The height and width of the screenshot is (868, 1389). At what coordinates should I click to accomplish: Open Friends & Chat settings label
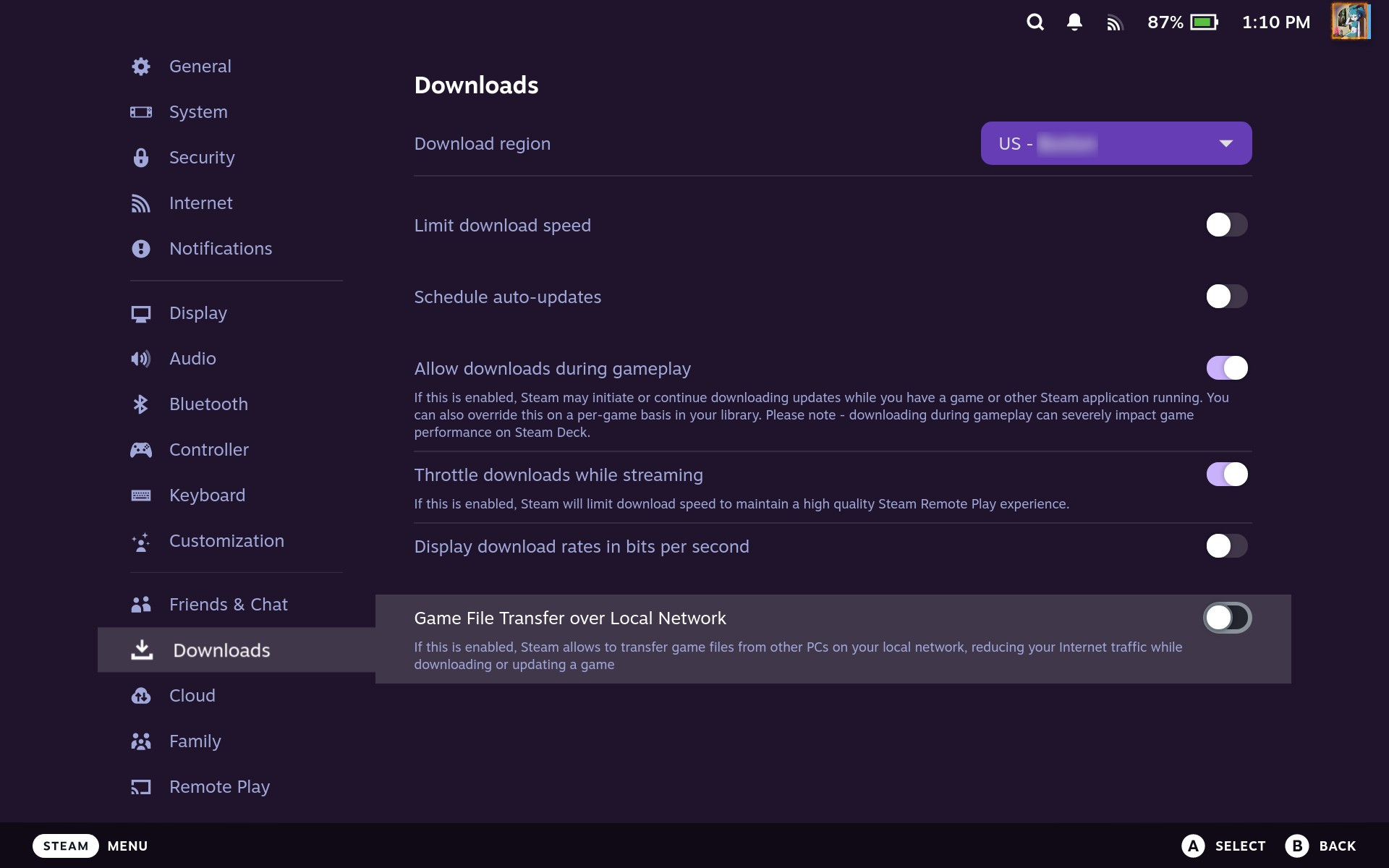pyautogui.click(x=229, y=605)
